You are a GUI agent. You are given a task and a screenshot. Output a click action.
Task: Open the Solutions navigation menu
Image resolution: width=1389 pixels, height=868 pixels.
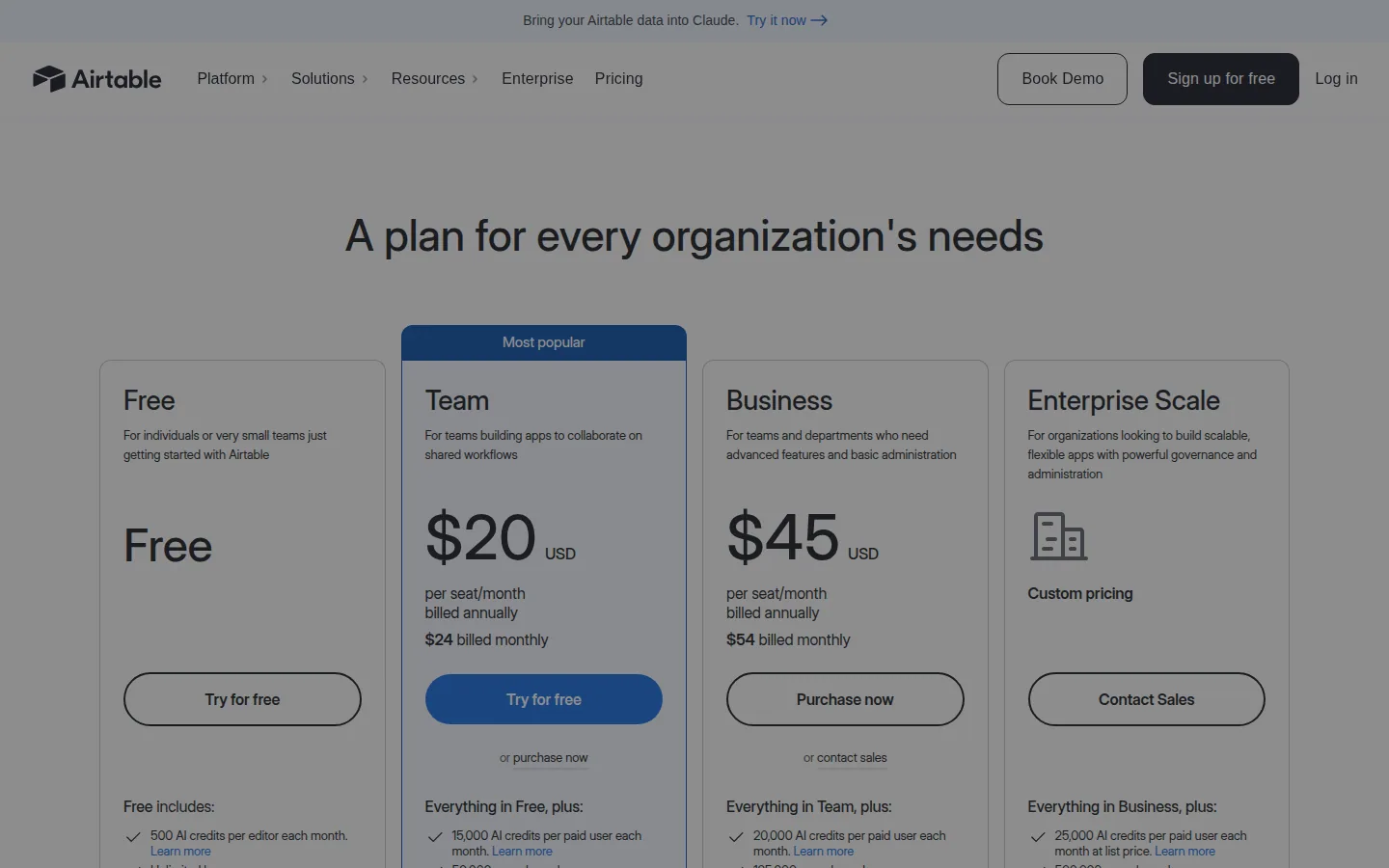click(x=330, y=79)
